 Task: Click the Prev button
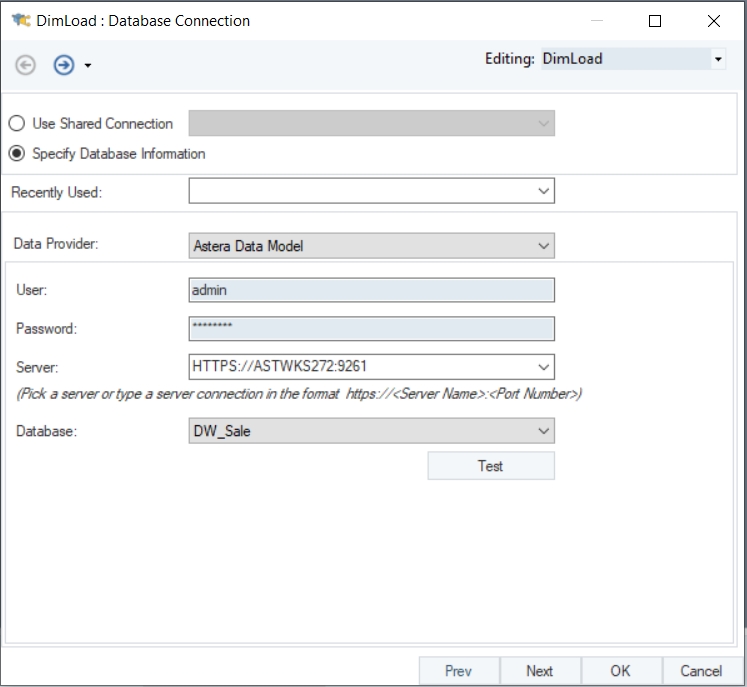[458, 671]
